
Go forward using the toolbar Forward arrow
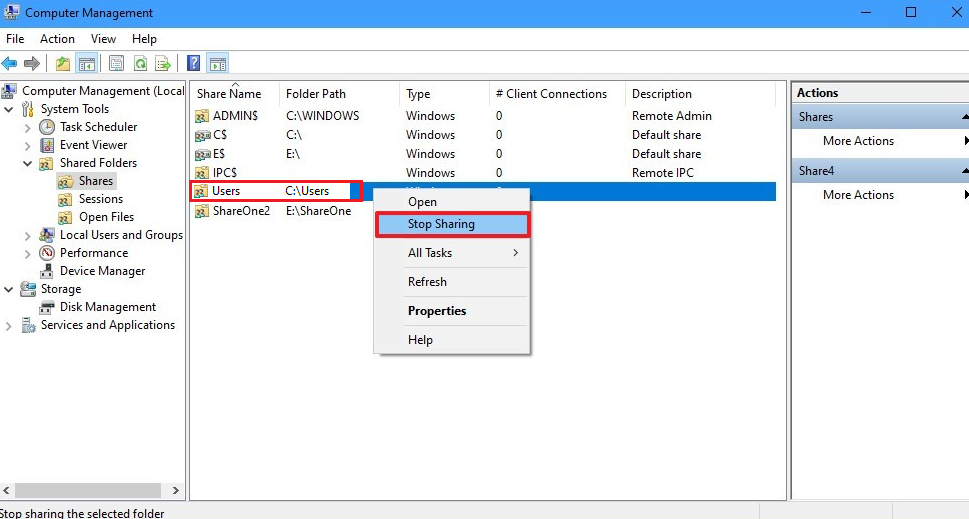[32, 63]
